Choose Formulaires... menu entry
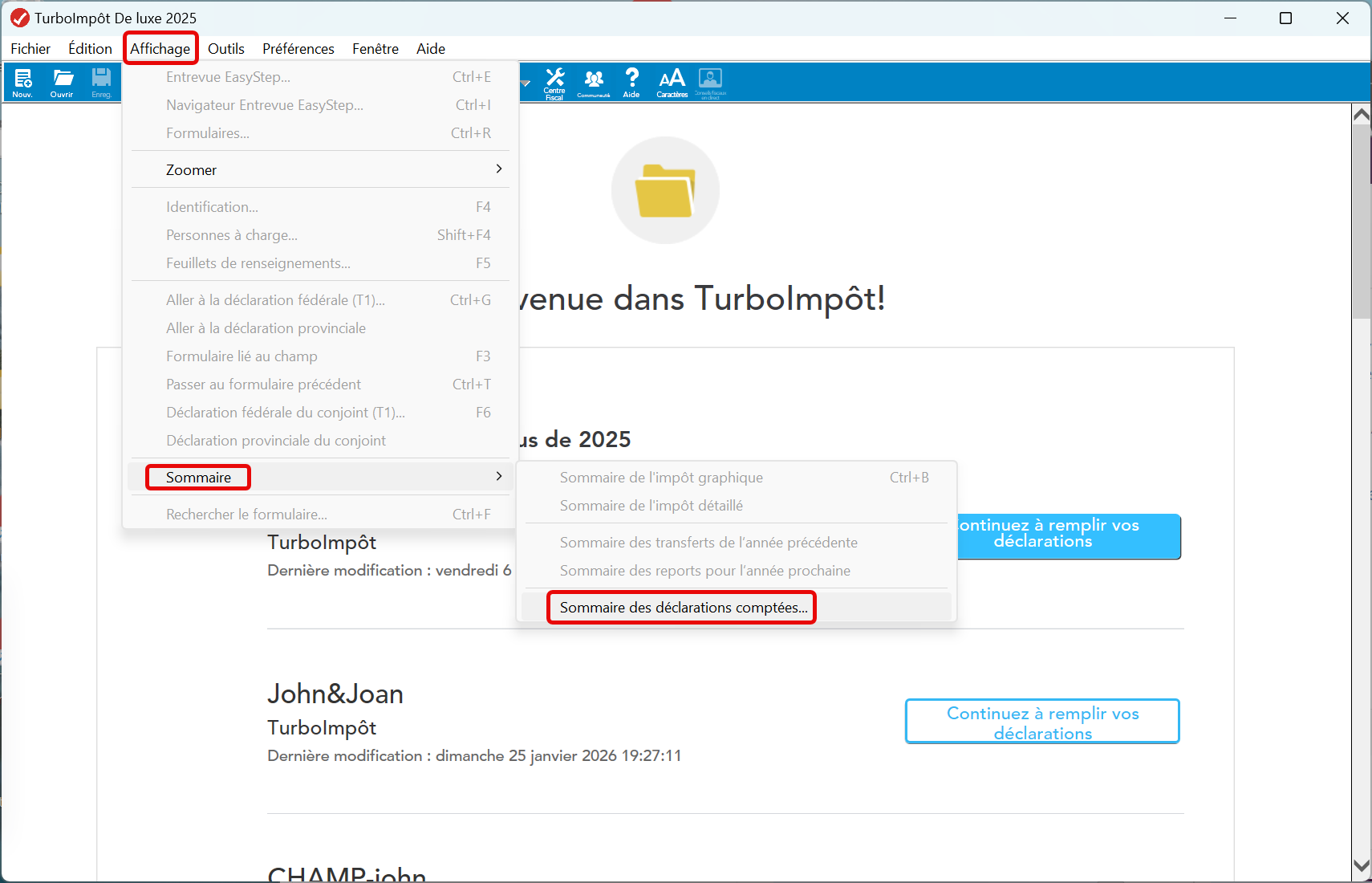This screenshot has width=1372, height=883. point(320,133)
